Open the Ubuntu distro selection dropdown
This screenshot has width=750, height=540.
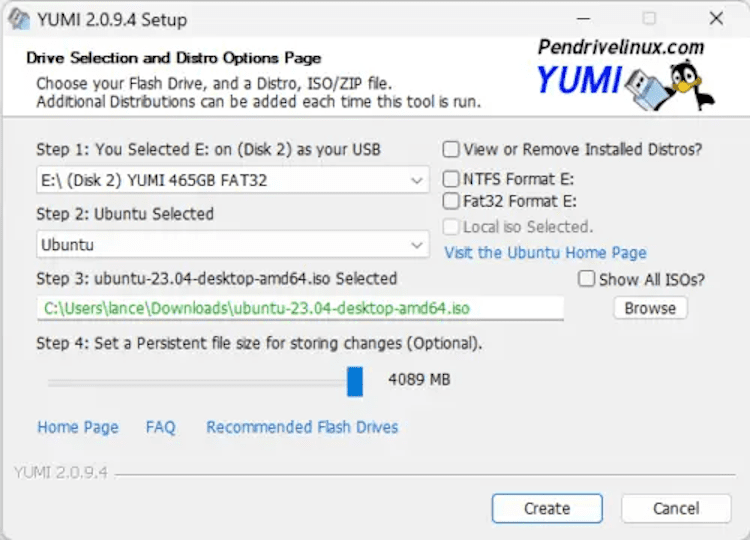click(x=232, y=245)
